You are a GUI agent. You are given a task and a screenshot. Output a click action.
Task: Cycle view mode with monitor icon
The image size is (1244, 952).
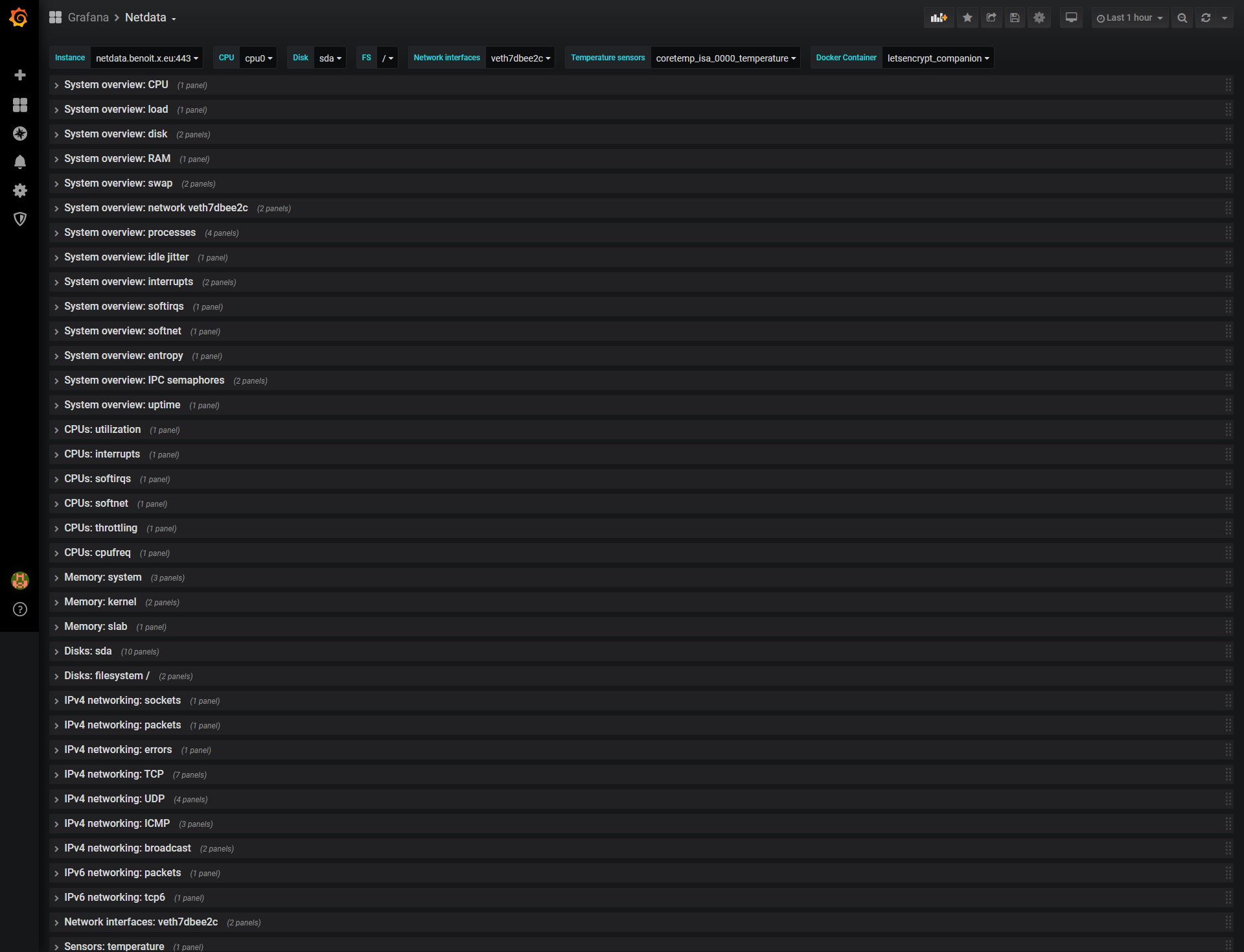click(x=1072, y=18)
